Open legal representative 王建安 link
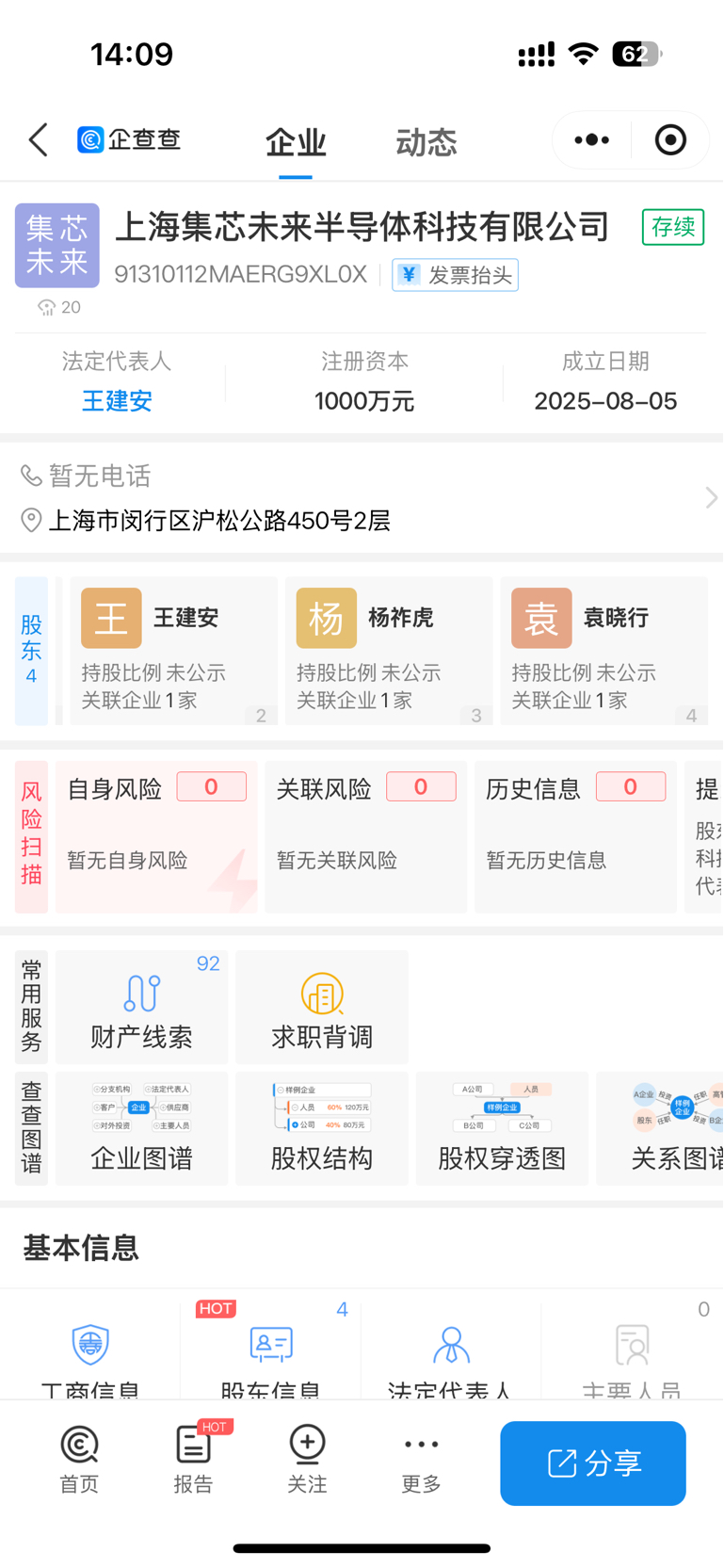The width and height of the screenshot is (724, 1568). 117,401
